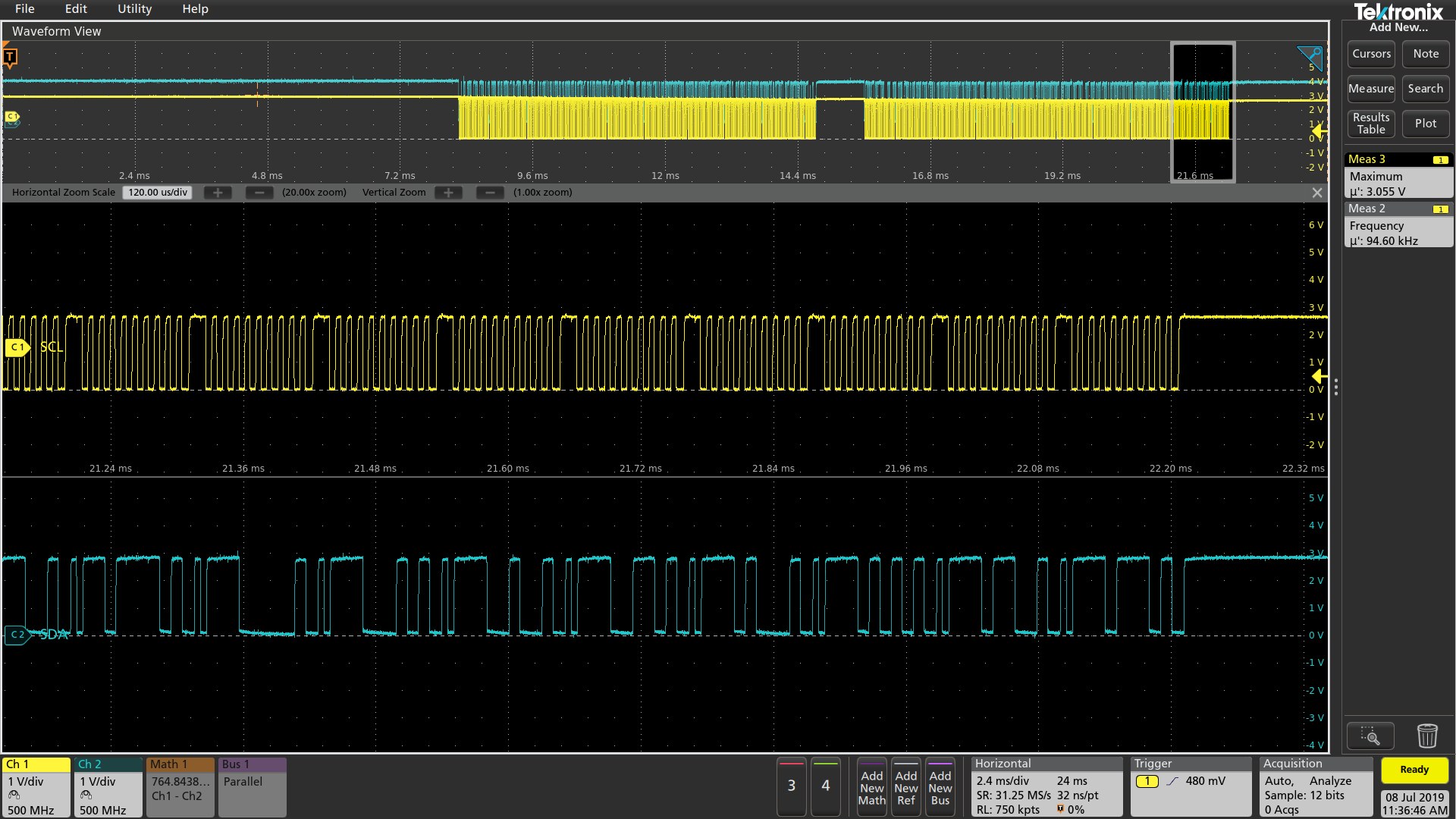
Task: Select the trash icon to delete measurements
Action: point(1427,735)
